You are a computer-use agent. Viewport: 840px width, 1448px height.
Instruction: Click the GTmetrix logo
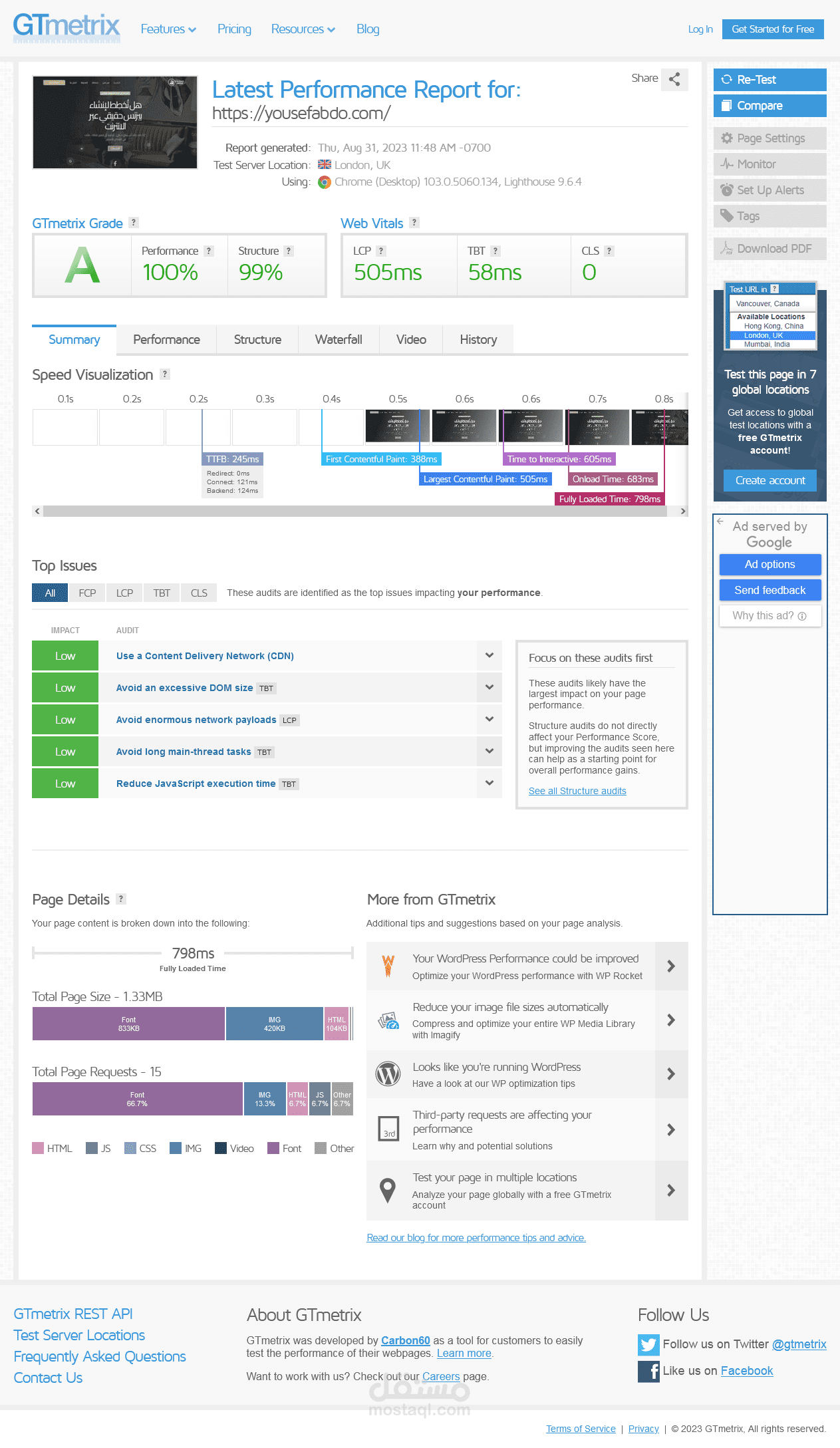coord(67,28)
